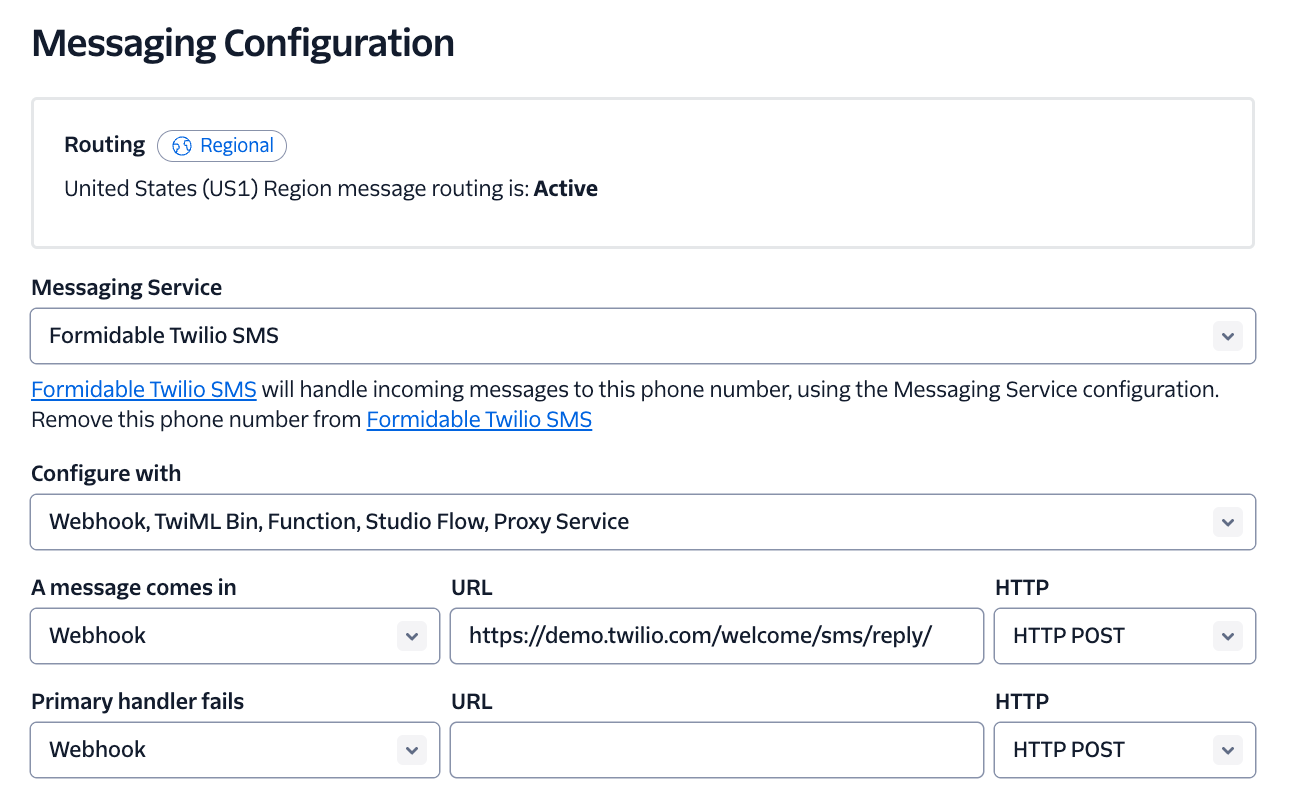Expand the Configure with combo box

(x=643, y=521)
